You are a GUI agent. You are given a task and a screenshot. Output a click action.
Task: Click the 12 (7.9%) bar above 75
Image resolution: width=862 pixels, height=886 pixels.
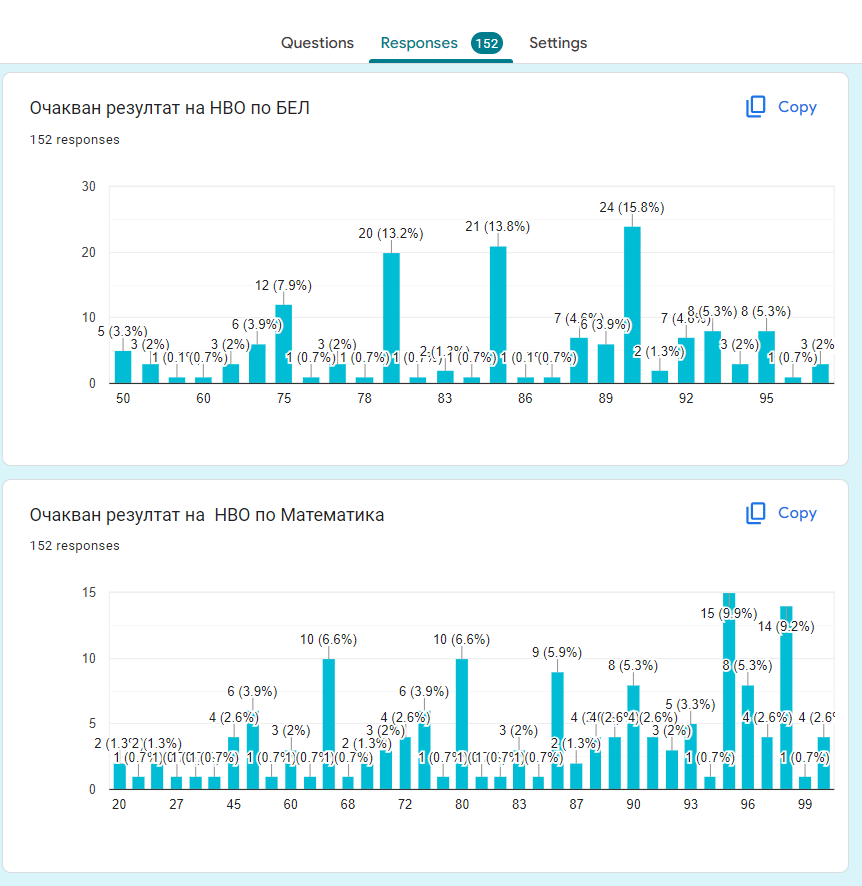pos(284,344)
